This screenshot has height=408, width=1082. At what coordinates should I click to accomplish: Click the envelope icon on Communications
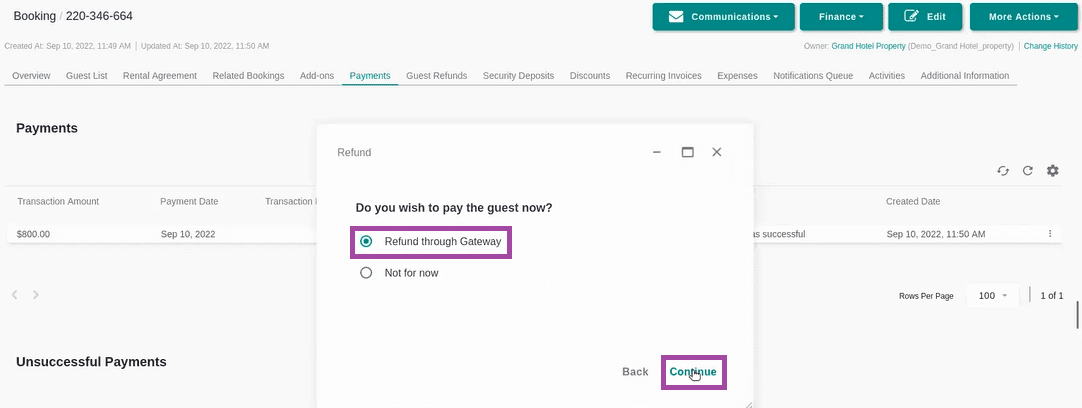[677, 17]
